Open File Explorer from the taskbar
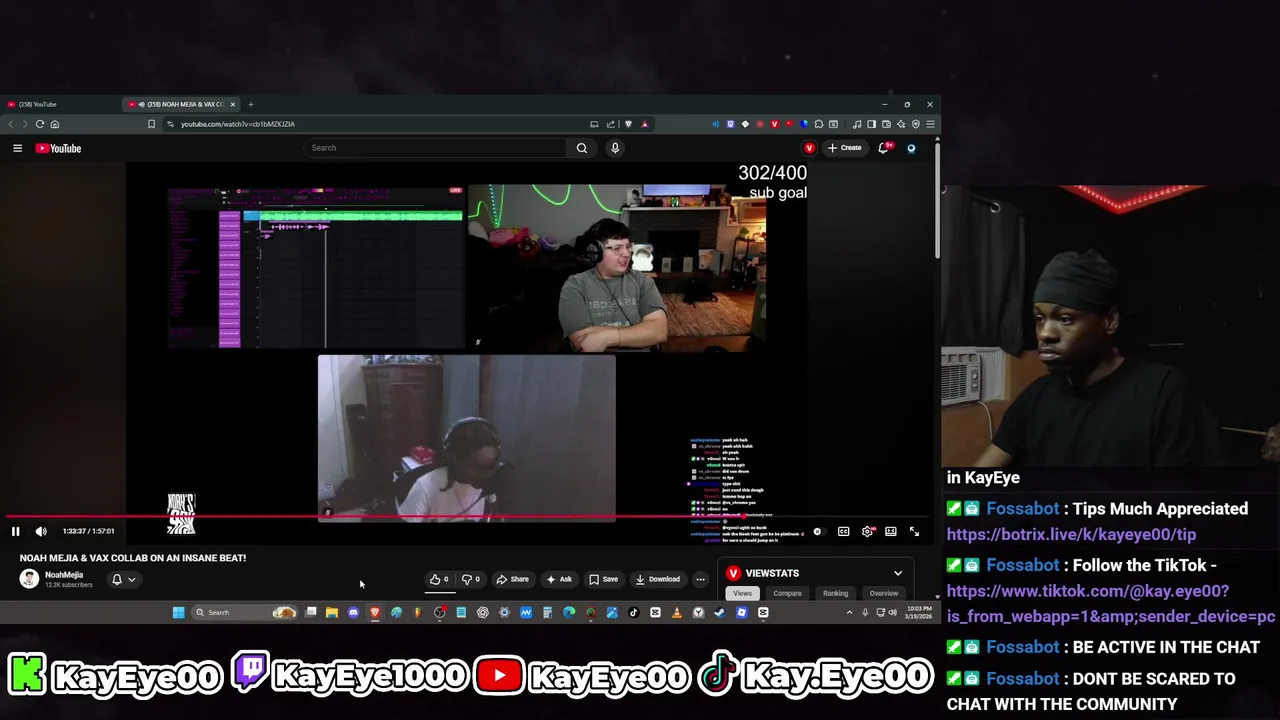Screen dimensions: 1280x720 coord(332,612)
